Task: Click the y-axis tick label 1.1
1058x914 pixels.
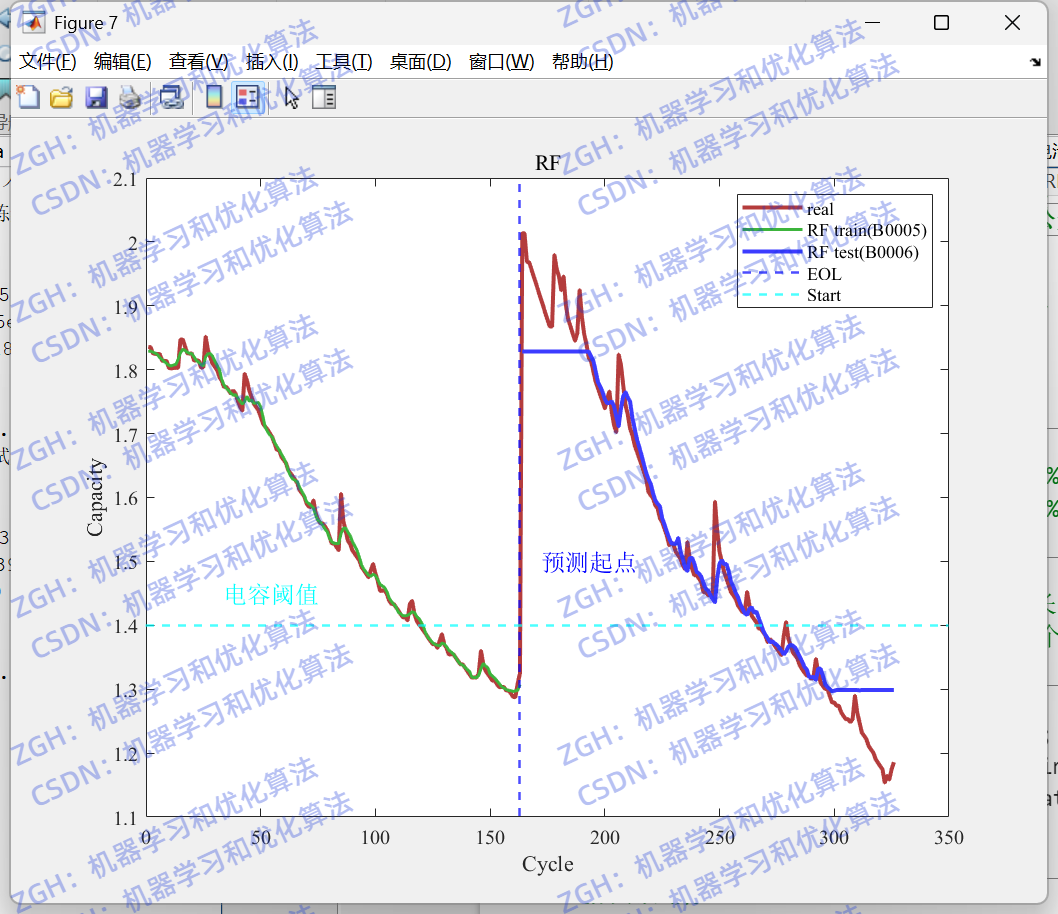Action: coord(125,818)
